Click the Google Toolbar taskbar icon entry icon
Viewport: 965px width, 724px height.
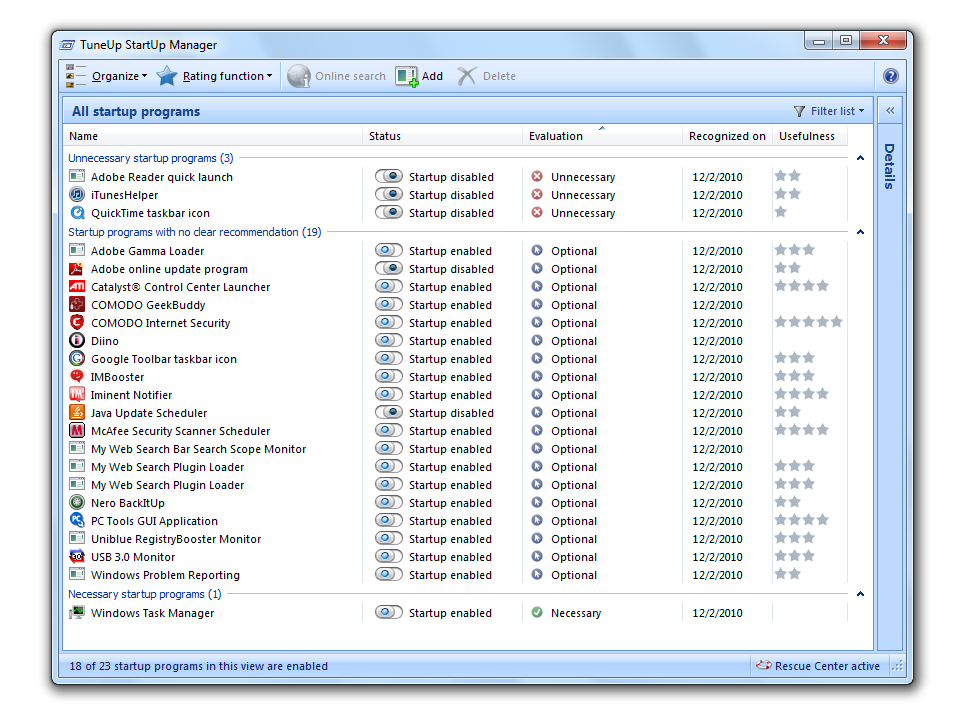[x=77, y=358]
